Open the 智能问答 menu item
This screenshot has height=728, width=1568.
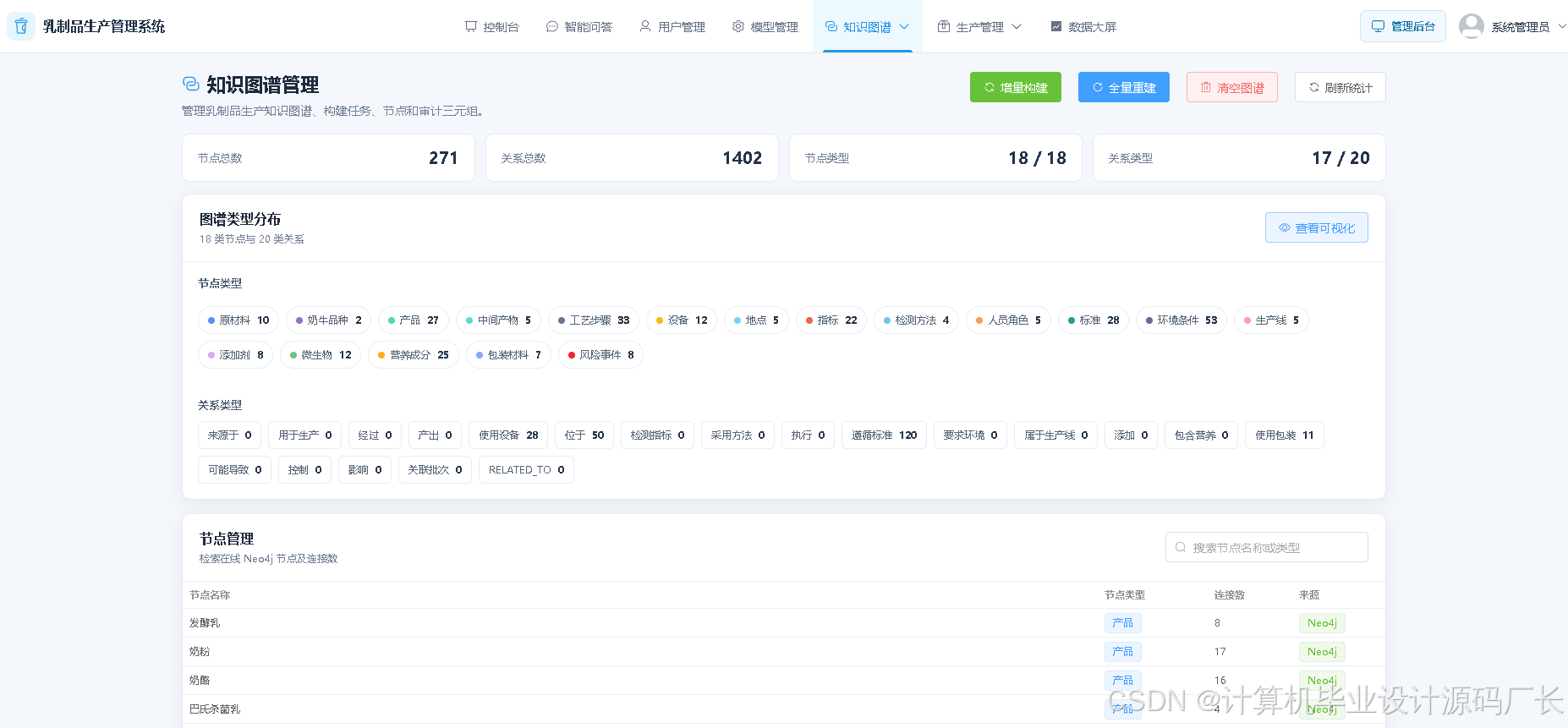coord(578,26)
